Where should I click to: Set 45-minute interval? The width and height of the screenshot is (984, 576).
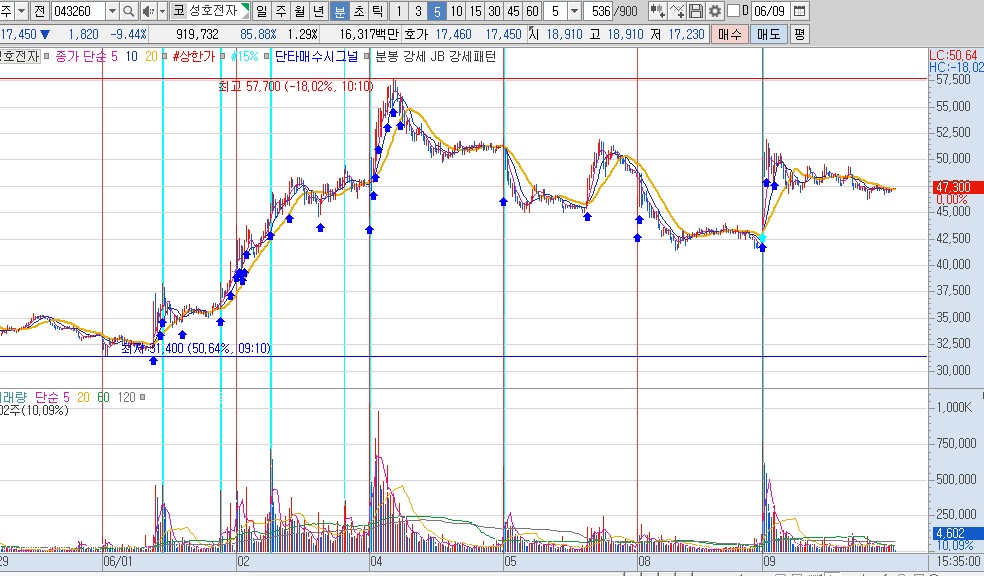pyautogui.click(x=513, y=11)
